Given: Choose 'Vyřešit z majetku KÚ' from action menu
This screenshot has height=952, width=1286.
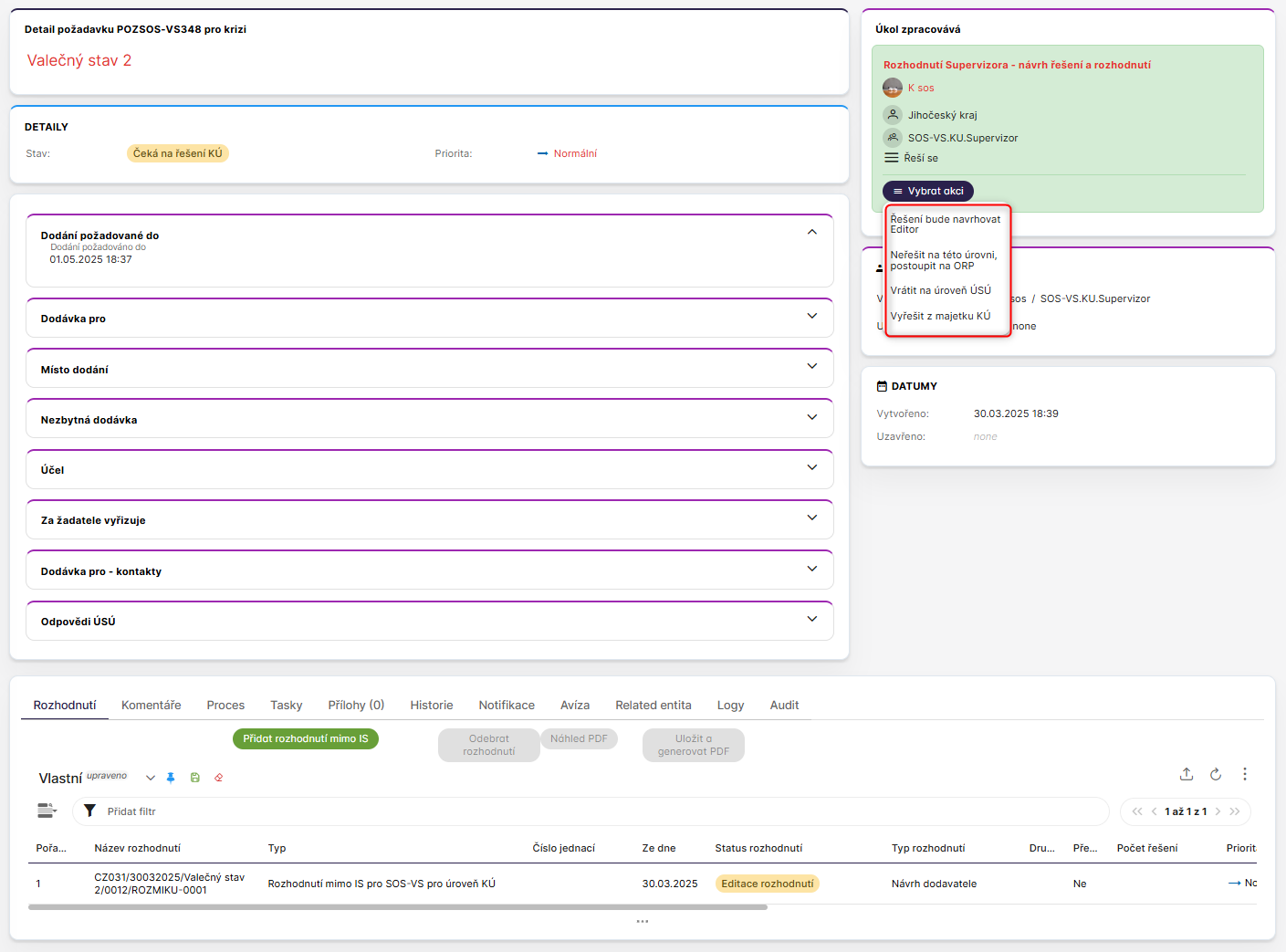Looking at the screenshot, I should click(940, 316).
